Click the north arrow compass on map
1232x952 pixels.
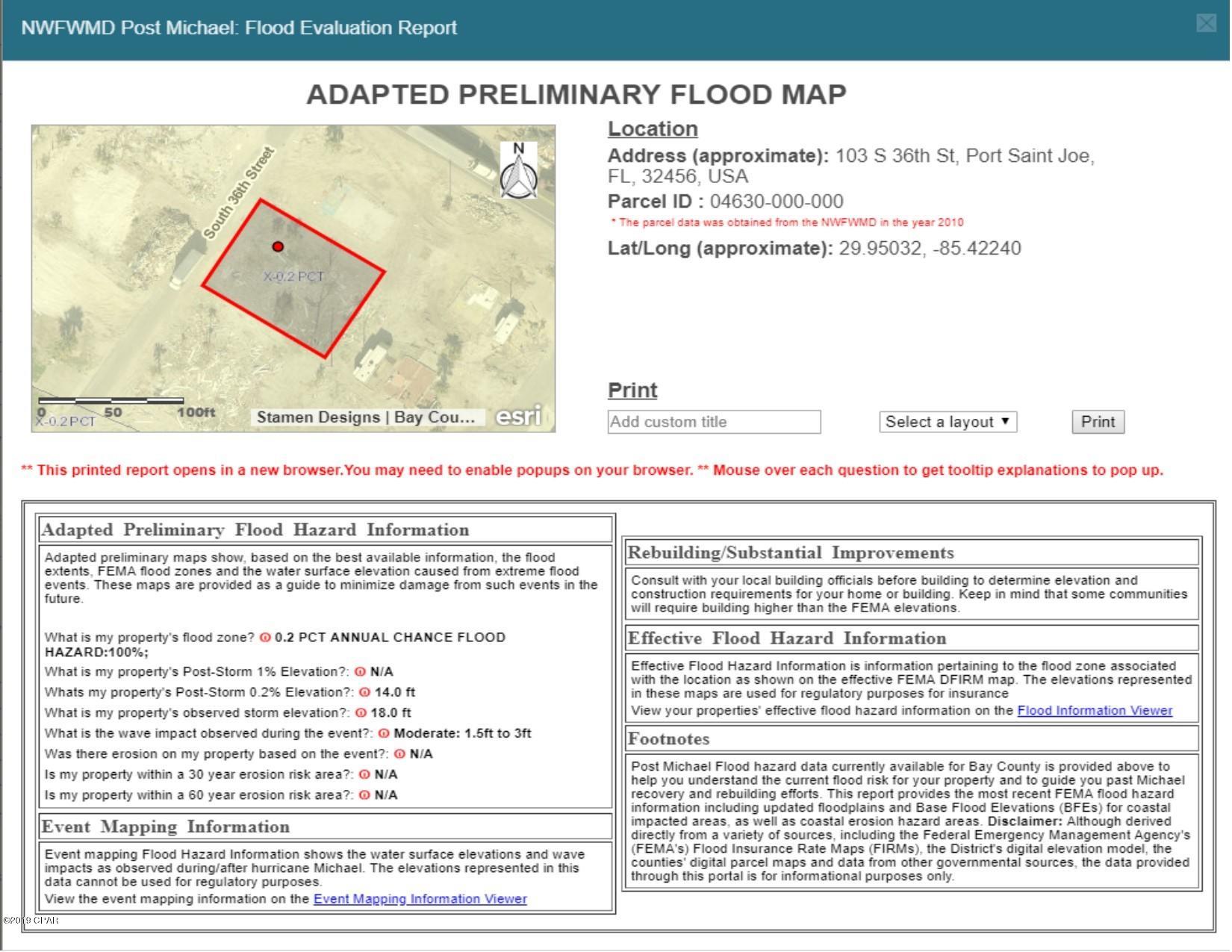(x=518, y=171)
